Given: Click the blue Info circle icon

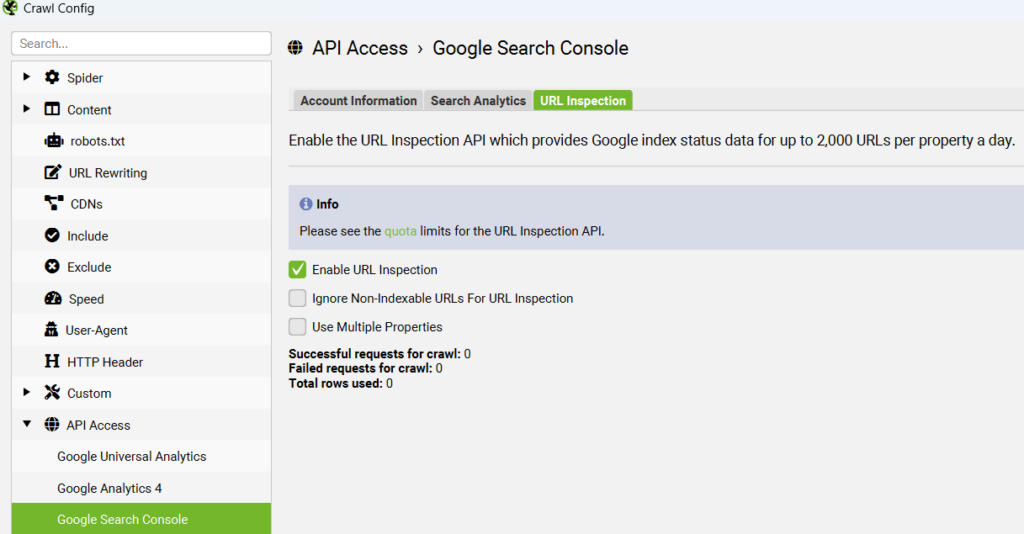Looking at the screenshot, I should click(x=306, y=204).
